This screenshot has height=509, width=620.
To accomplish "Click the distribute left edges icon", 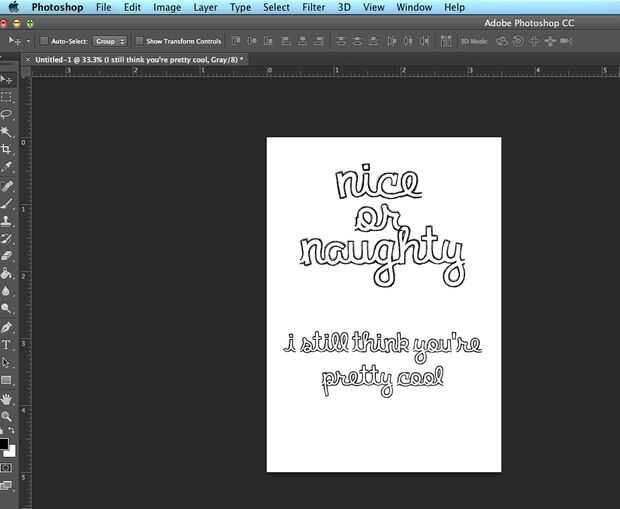I will tap(392, 41).
